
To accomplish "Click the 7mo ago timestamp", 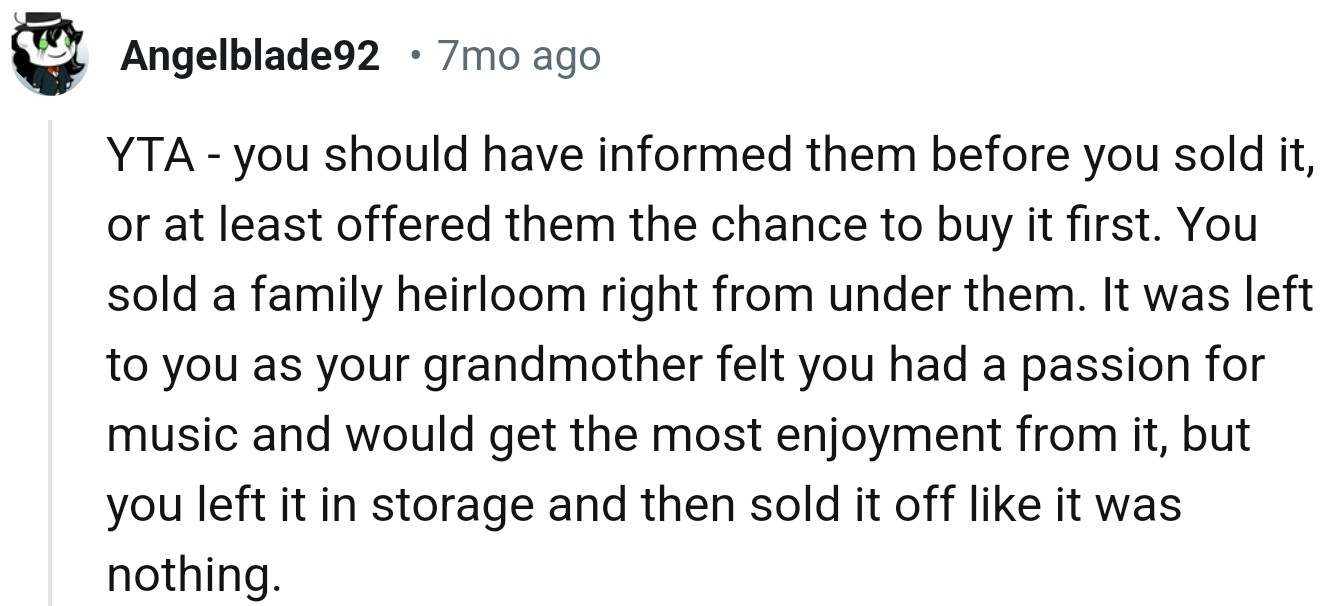I will tap(519, 57).
